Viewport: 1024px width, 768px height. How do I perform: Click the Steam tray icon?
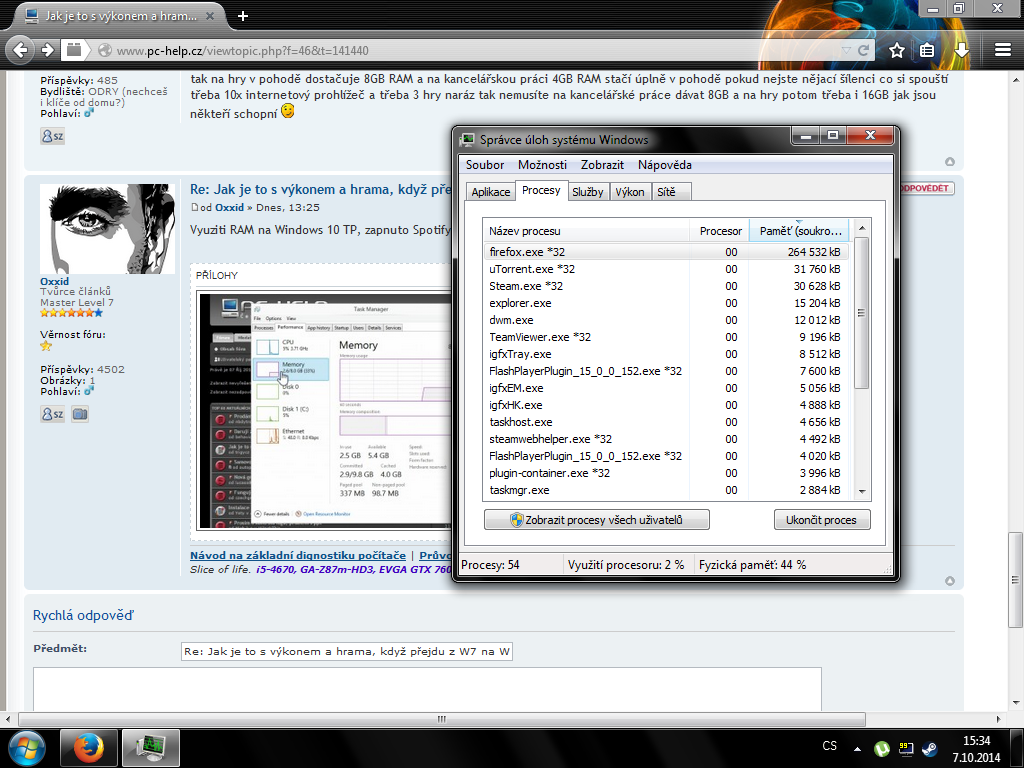(x=929, y=747)
